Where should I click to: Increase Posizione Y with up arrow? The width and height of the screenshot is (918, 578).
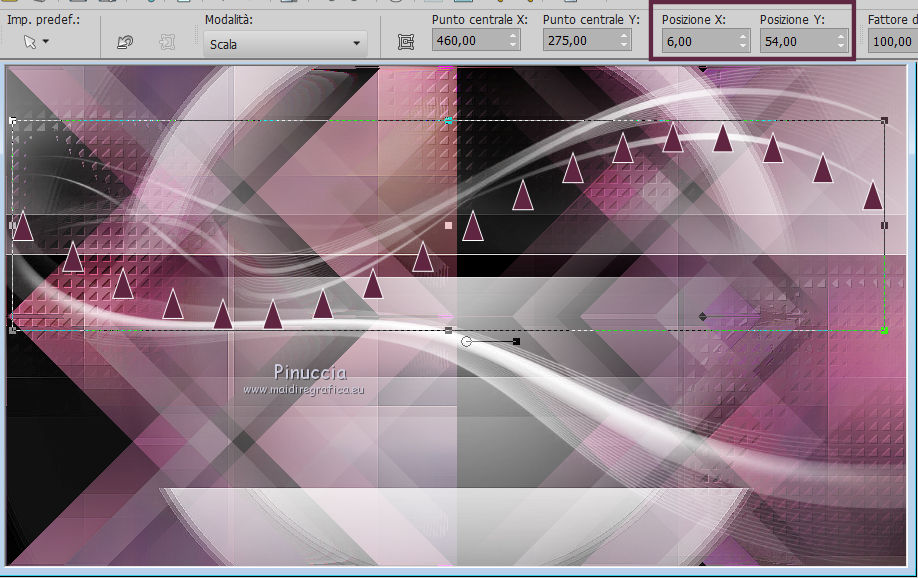click(x=841, y=37)
